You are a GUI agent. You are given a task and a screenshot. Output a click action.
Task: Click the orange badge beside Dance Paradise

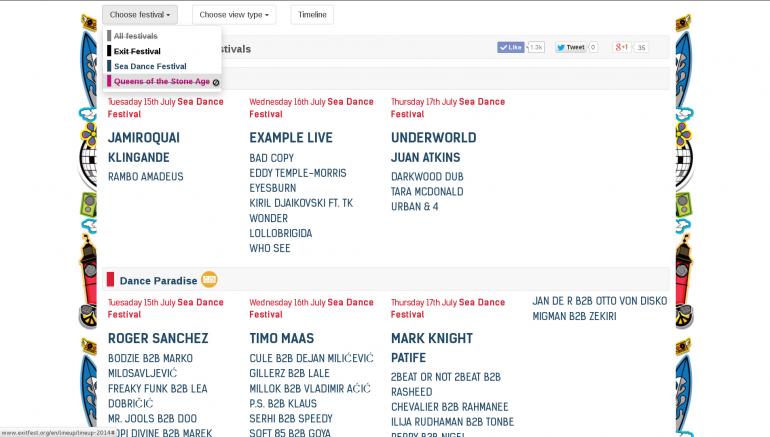tap(209, 280)
